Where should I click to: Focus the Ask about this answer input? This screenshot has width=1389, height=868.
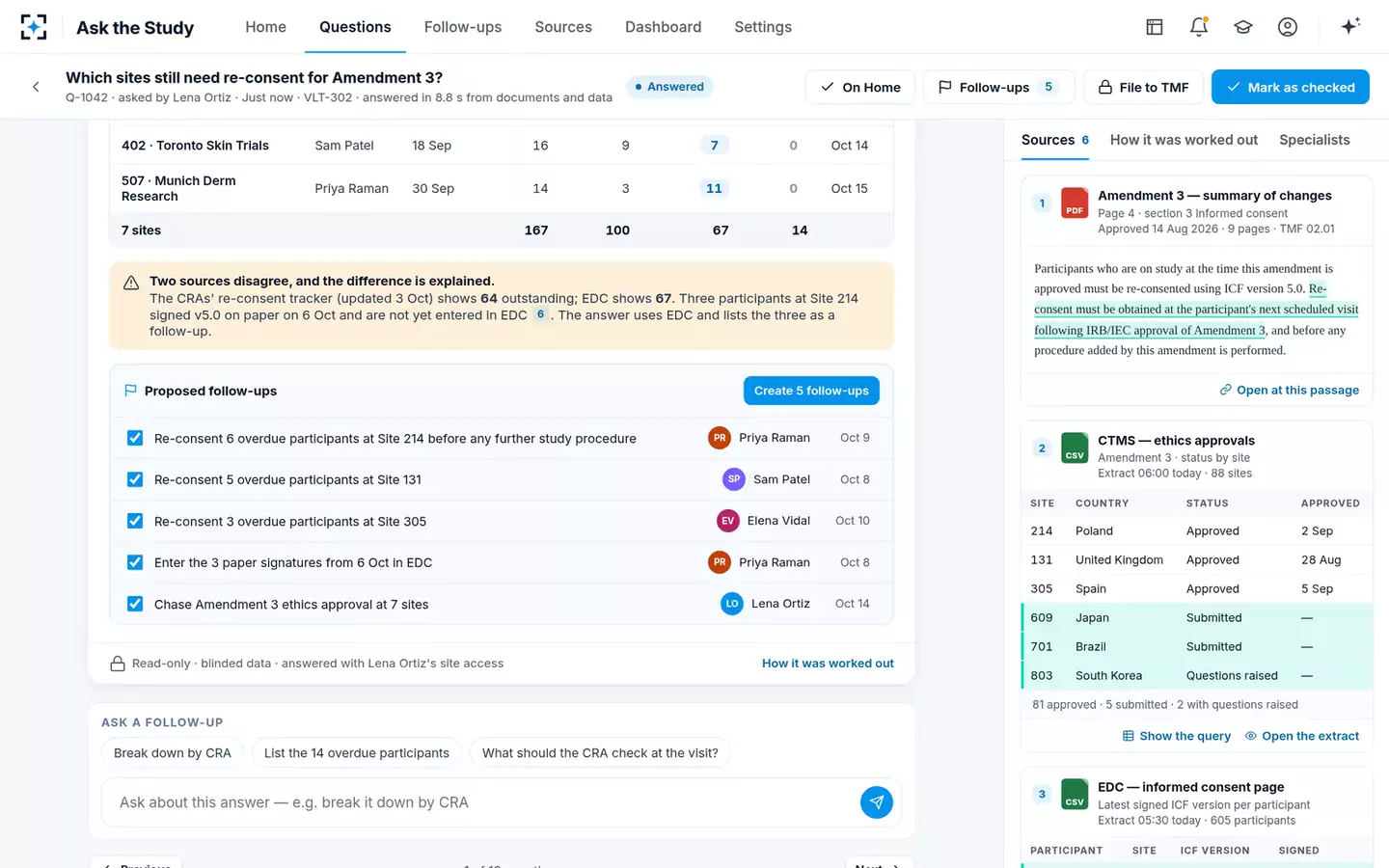pos(482,802)
